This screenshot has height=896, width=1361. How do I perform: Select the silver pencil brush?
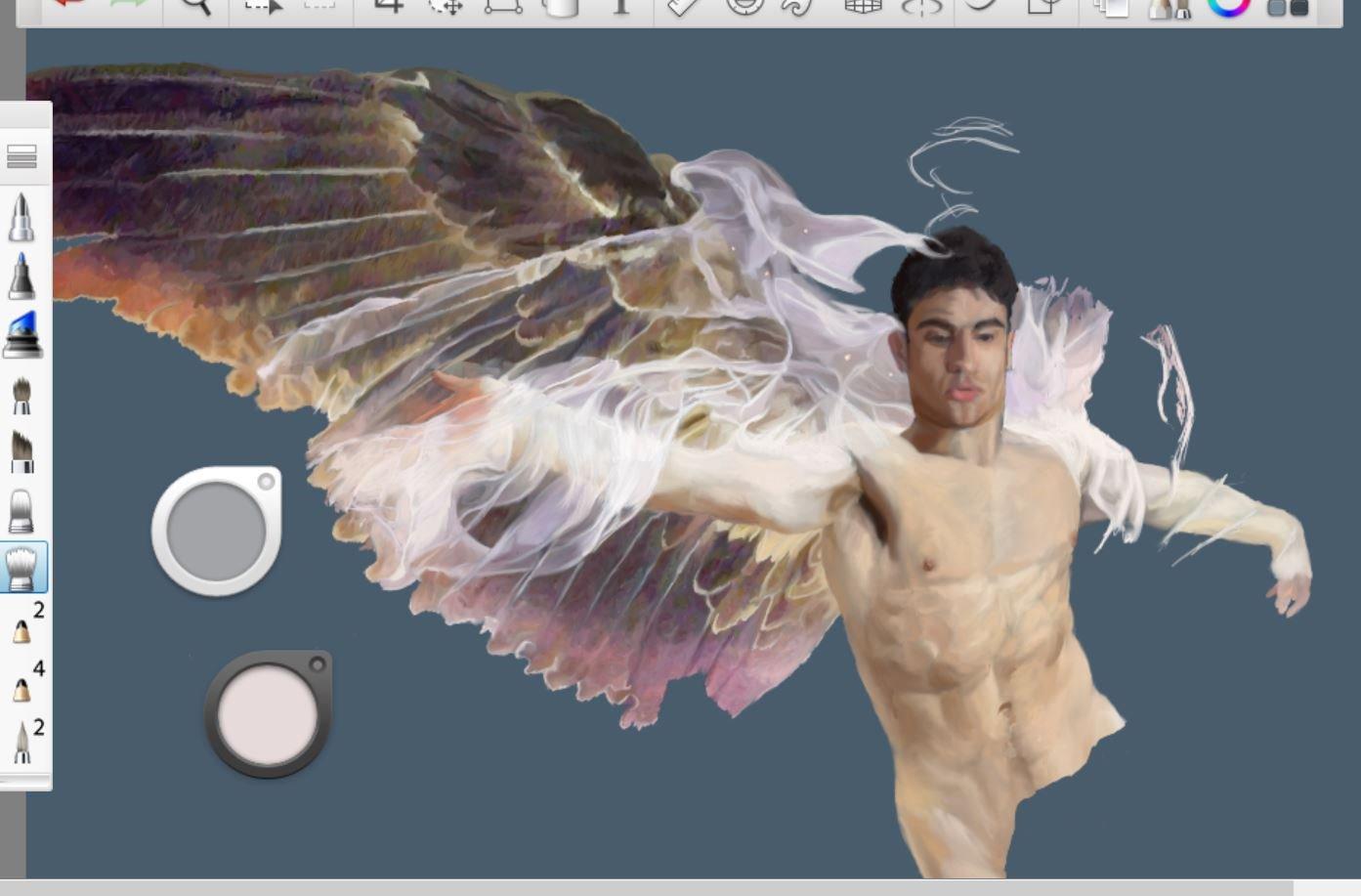[x=21, y=217]
